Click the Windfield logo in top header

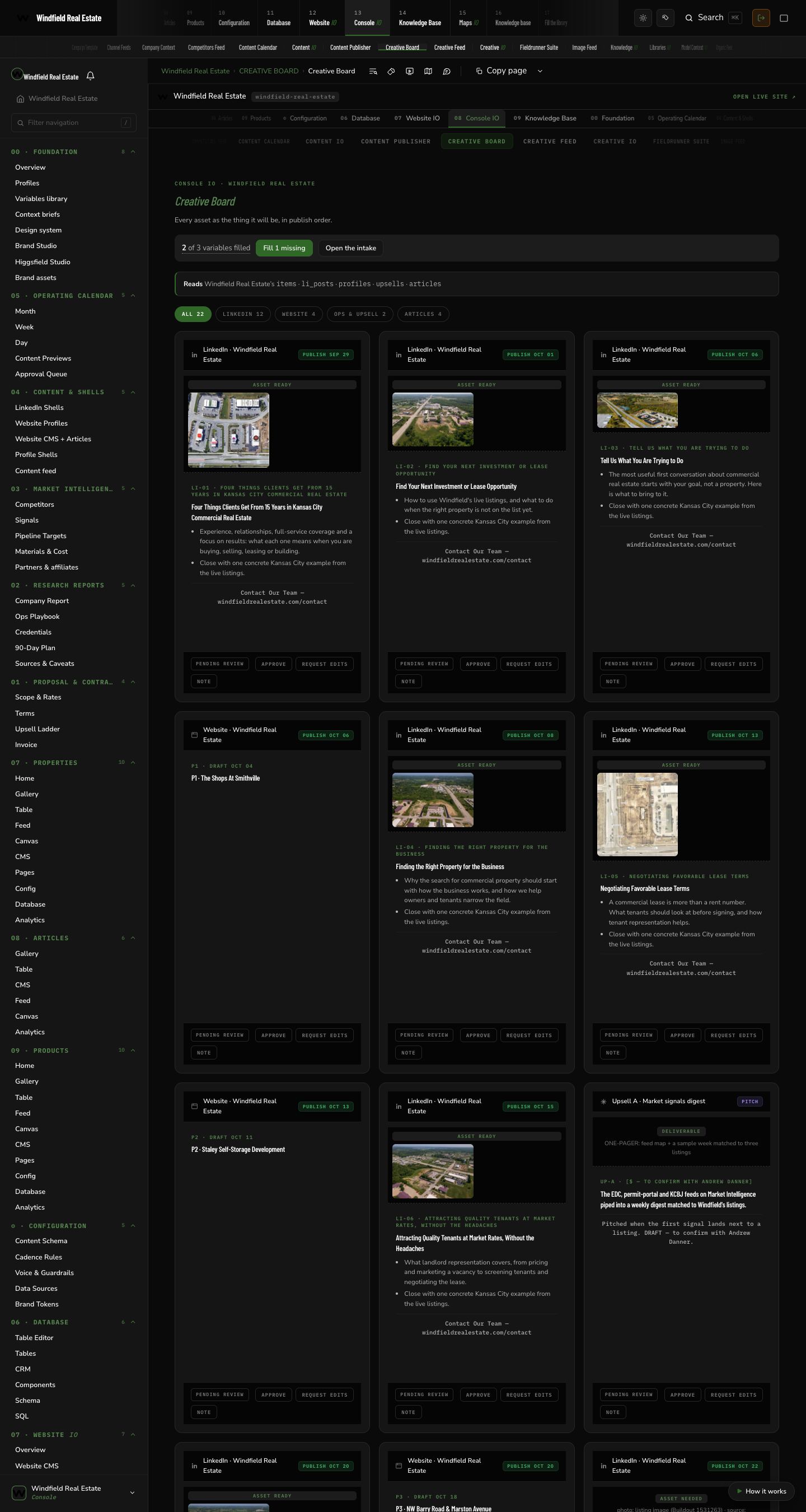click(x=22, y=18)
